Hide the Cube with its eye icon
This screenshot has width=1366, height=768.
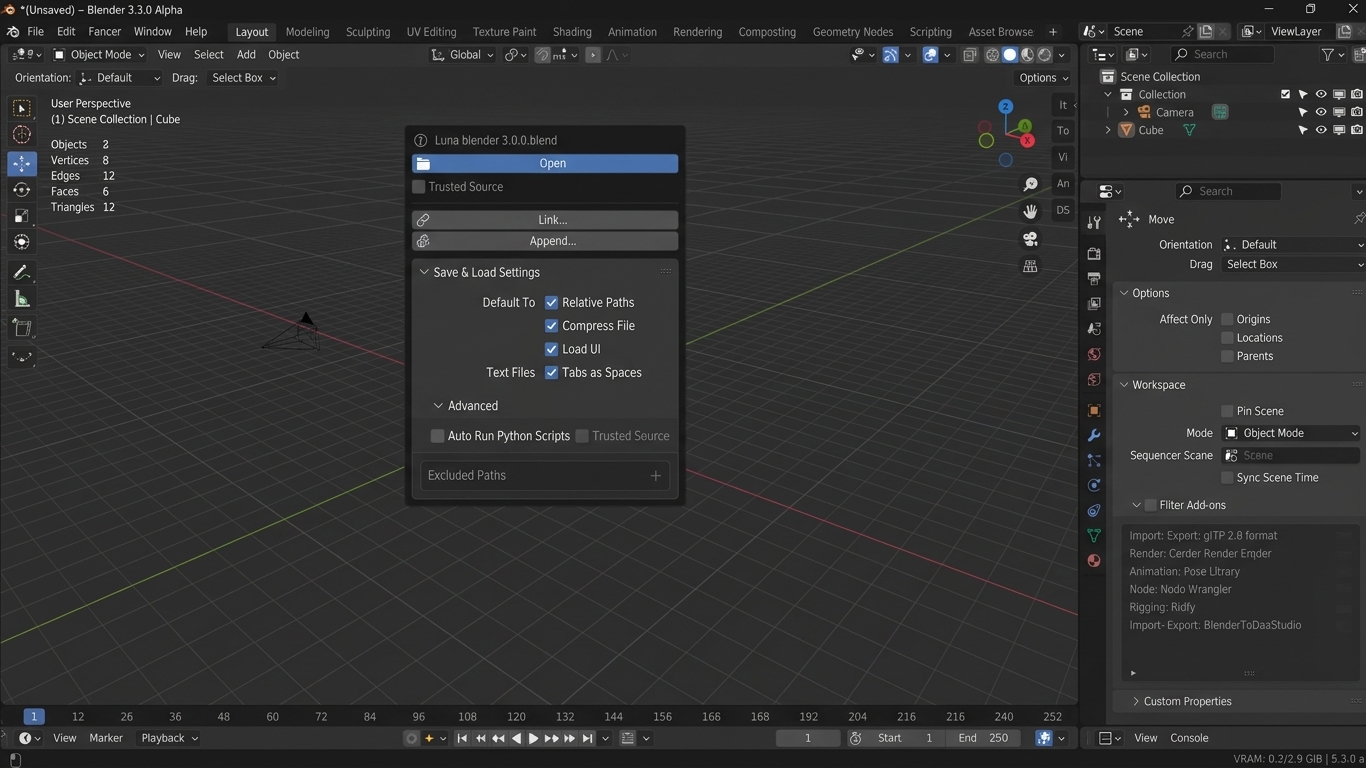[1321, 130]
